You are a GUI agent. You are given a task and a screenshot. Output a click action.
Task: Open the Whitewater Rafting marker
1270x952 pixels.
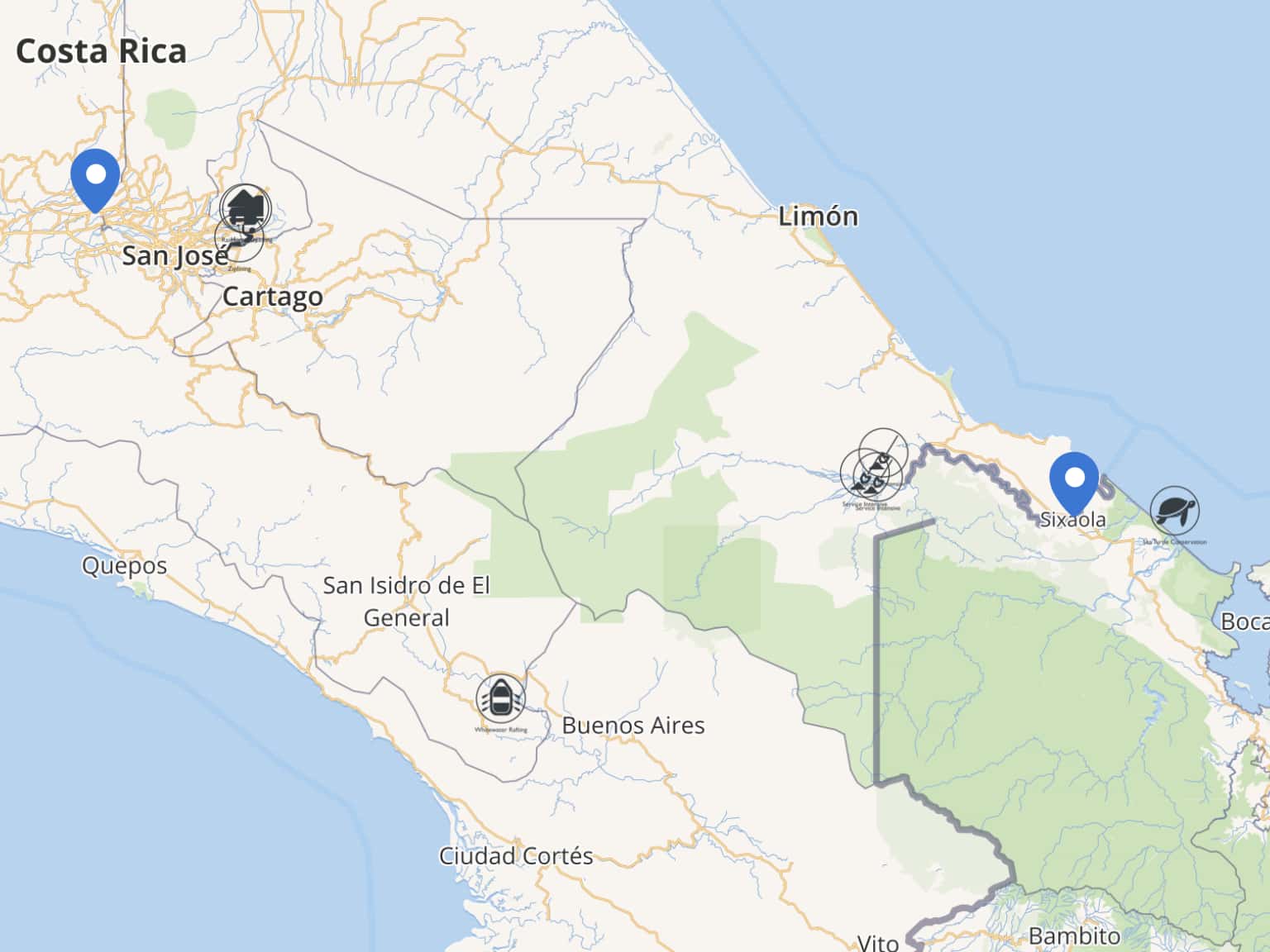pyautogui.click(x=501, y=699)
